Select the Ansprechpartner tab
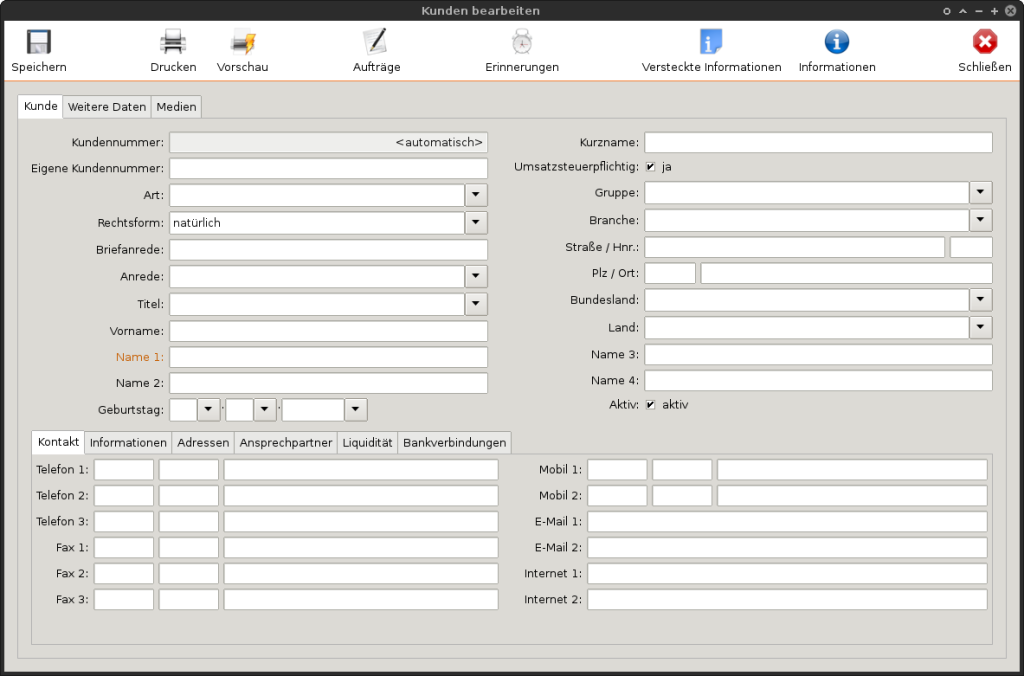This screenshot has width=1024, height=676. click(286, 443)
